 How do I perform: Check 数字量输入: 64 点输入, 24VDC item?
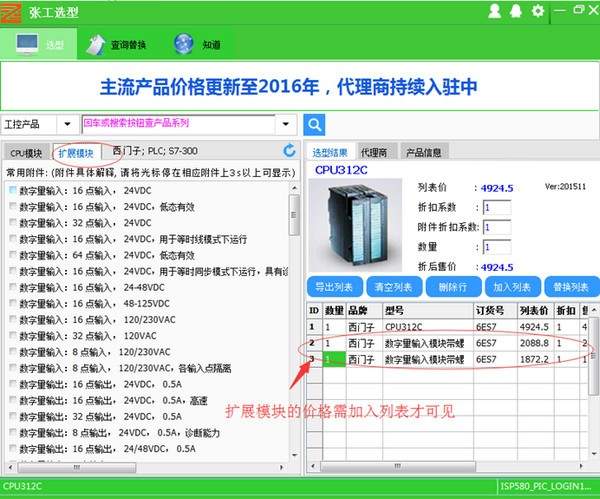coord(13,255)
